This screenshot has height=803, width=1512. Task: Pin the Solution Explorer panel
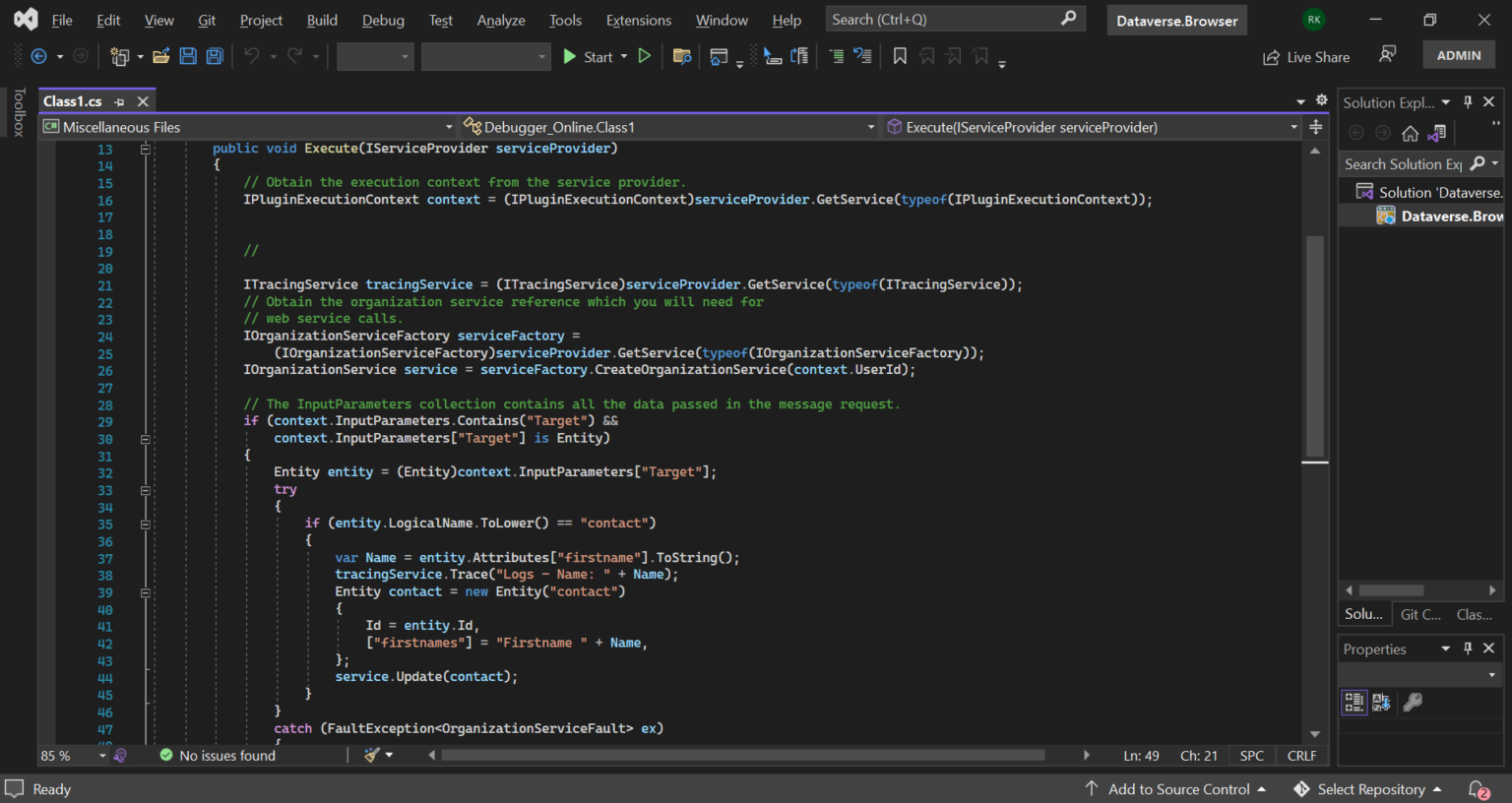pos(1467,101)
